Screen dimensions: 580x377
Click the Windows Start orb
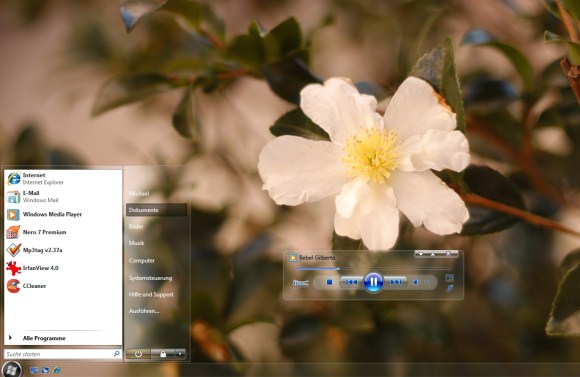(x=11, y=370)
